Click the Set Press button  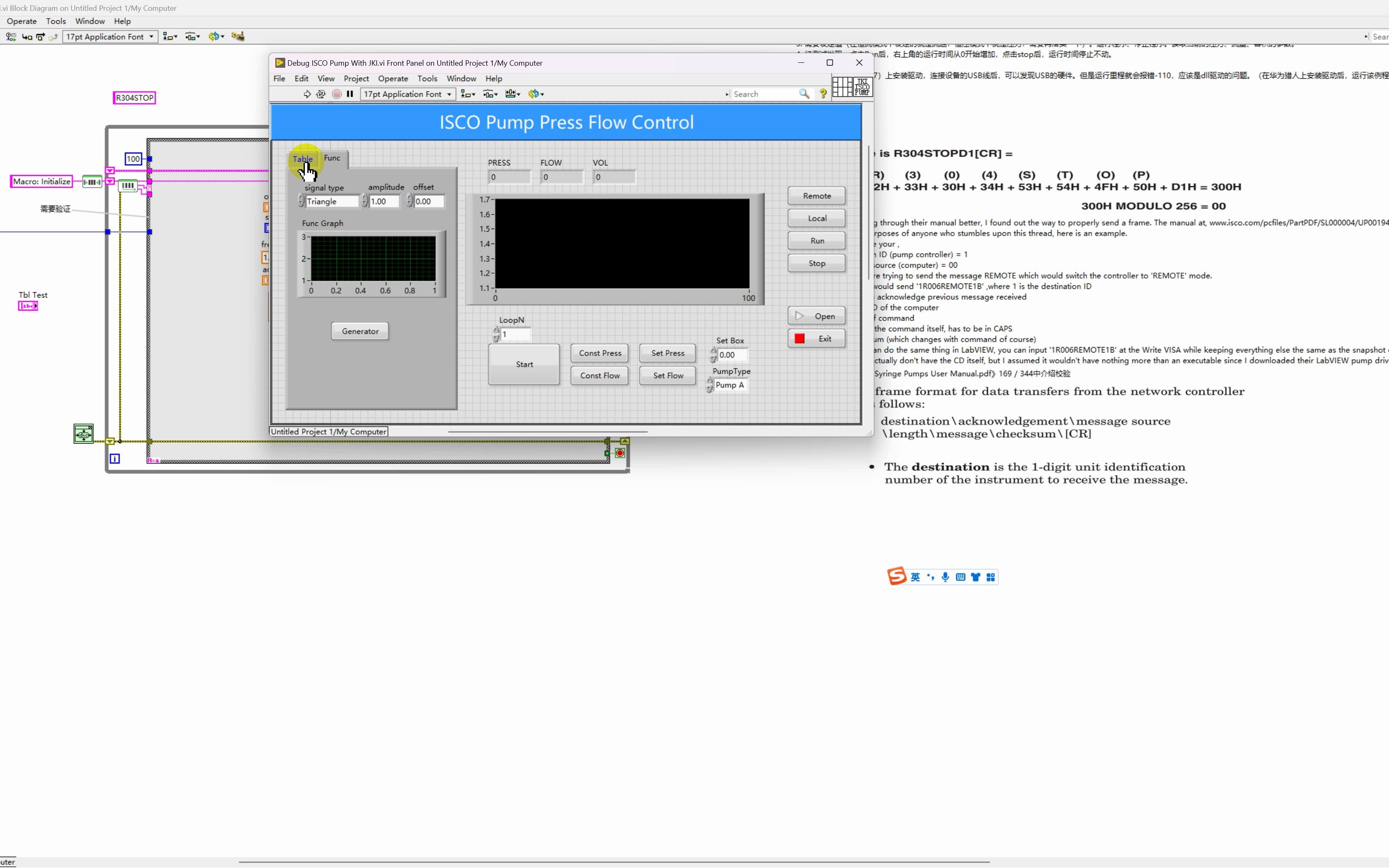pos(667,353)
